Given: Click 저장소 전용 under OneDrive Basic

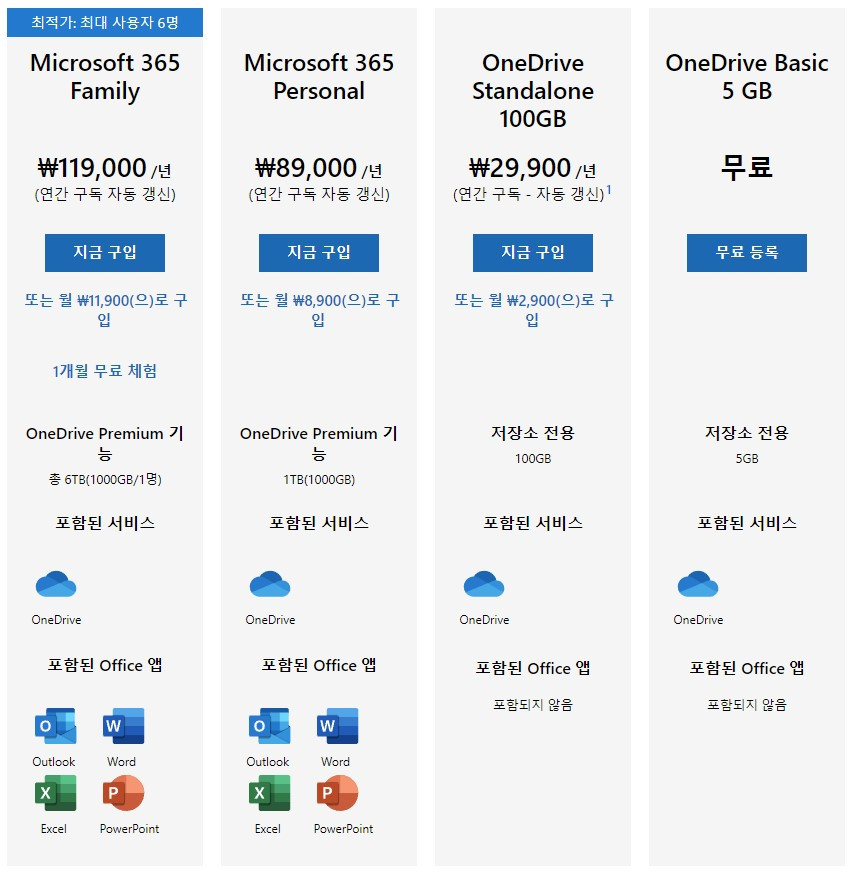Looking at the screenshot, I should (x=747, y=433).
